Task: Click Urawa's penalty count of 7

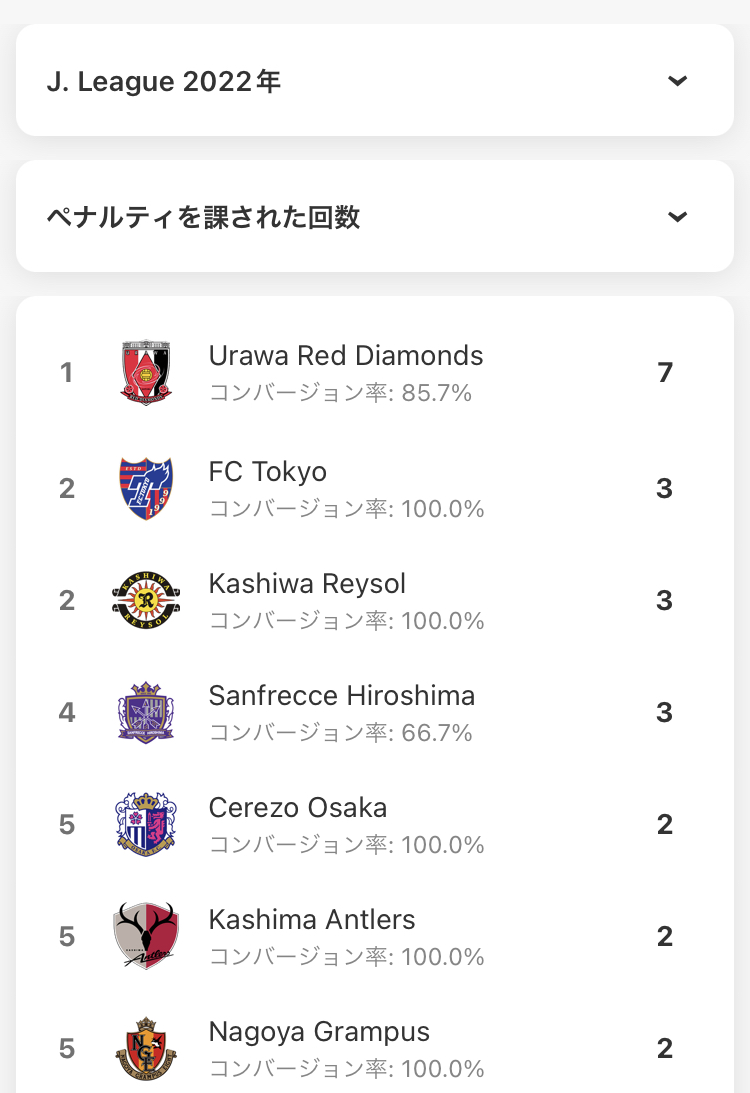Action: tap(665, 373)
